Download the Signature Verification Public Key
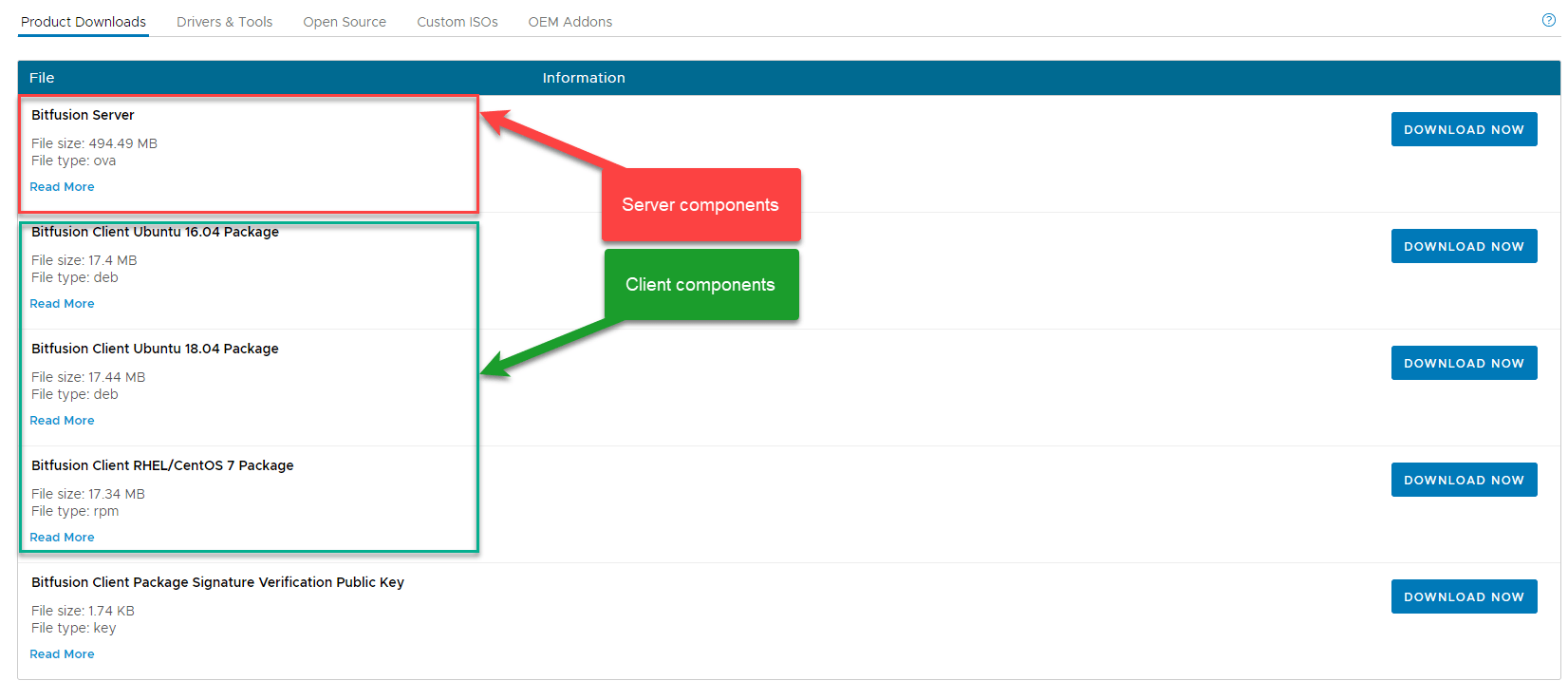 [1464, 596]
